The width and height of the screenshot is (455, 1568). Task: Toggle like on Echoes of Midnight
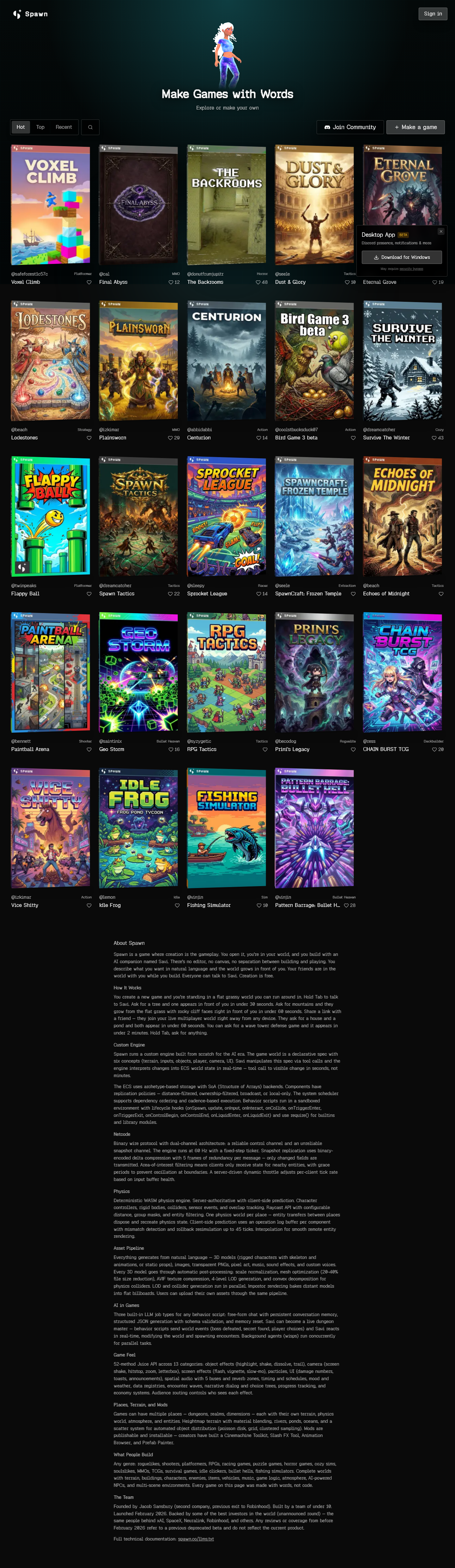point(441,594)
